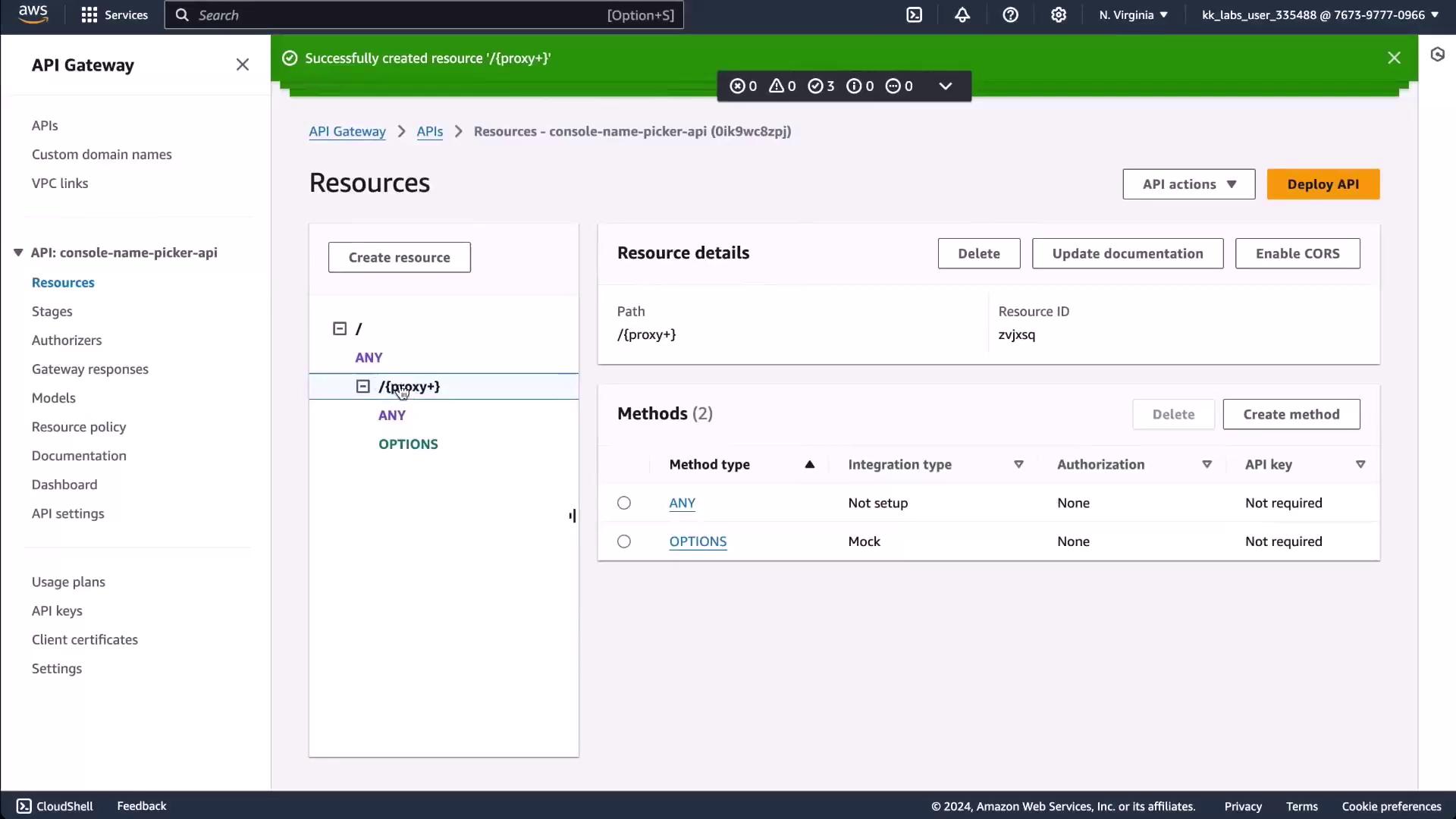Collapse the /{proxy+} tree node
The width and height of the screenshot is (1456, 819).
[x=363, y=387]
